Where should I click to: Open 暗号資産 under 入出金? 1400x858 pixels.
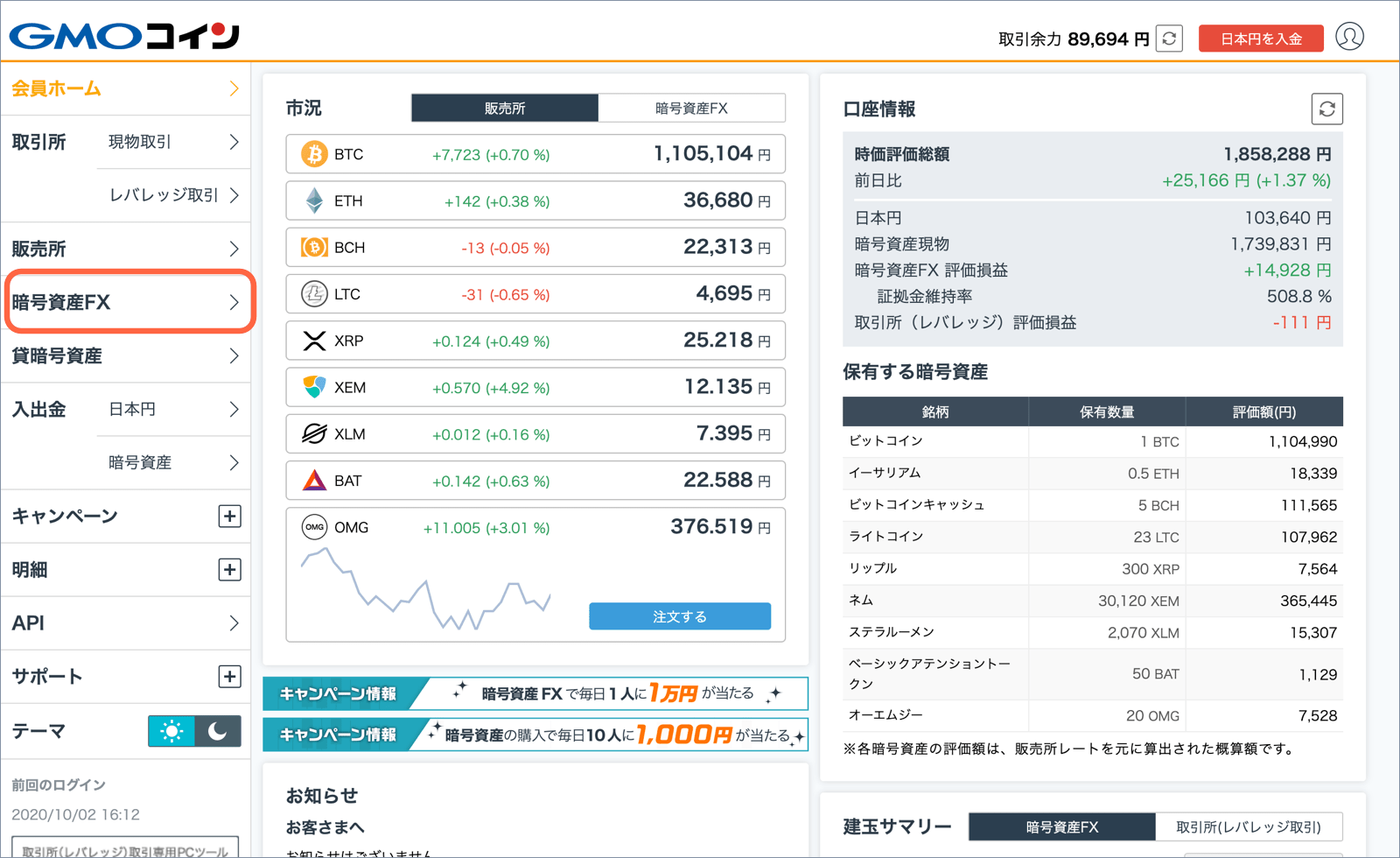point(173,462)
